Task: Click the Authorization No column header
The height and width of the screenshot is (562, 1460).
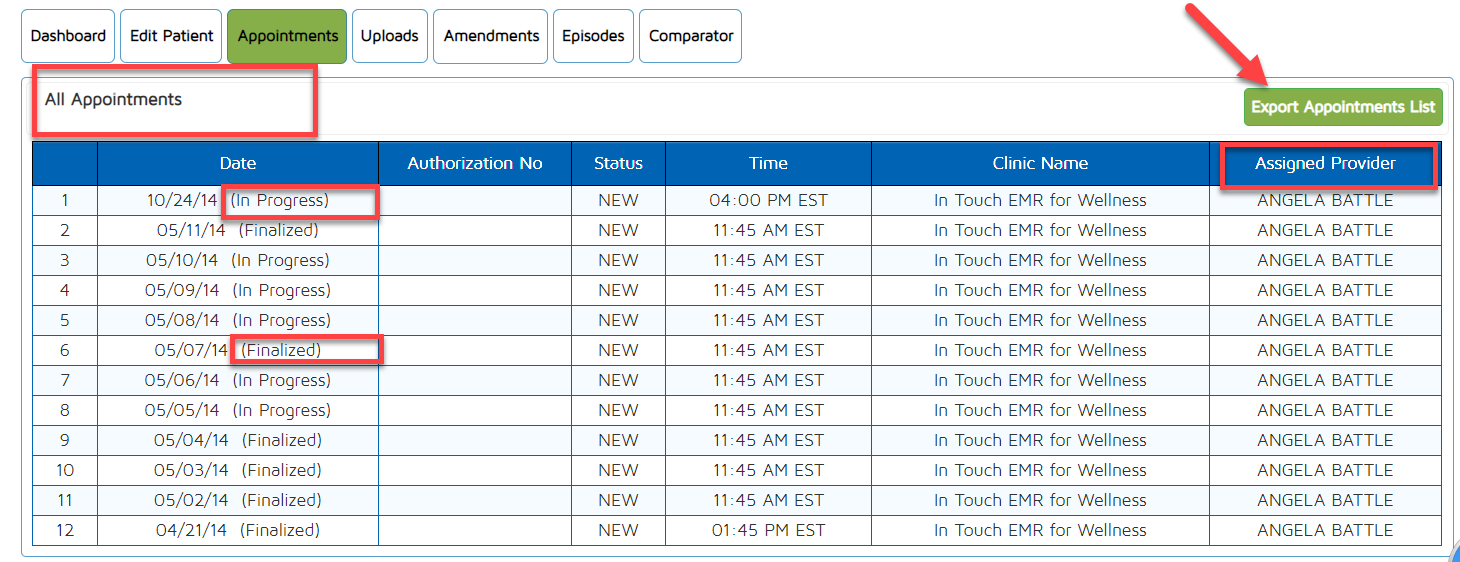Action: 475,163
